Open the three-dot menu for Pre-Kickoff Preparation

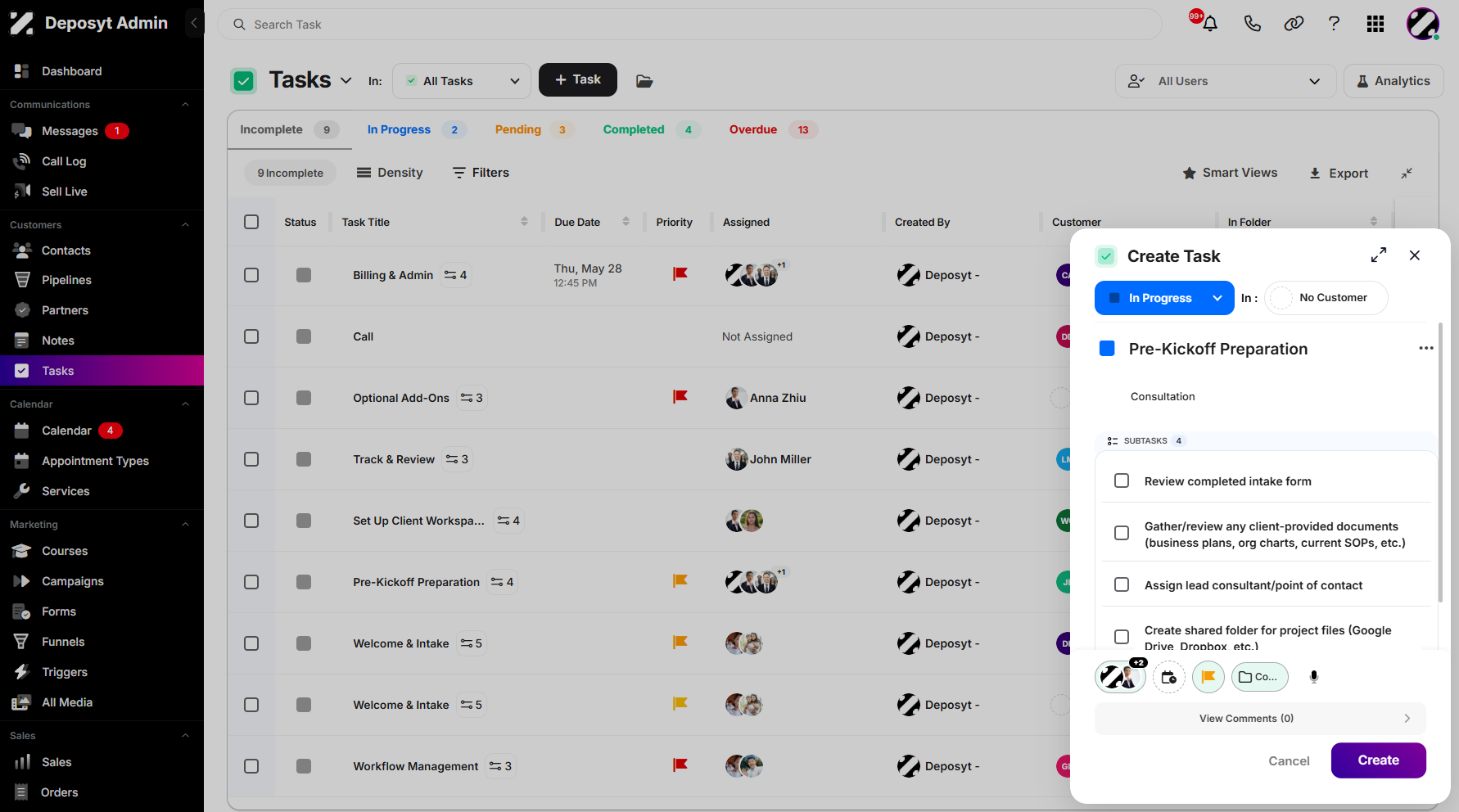pos(1426,348)
